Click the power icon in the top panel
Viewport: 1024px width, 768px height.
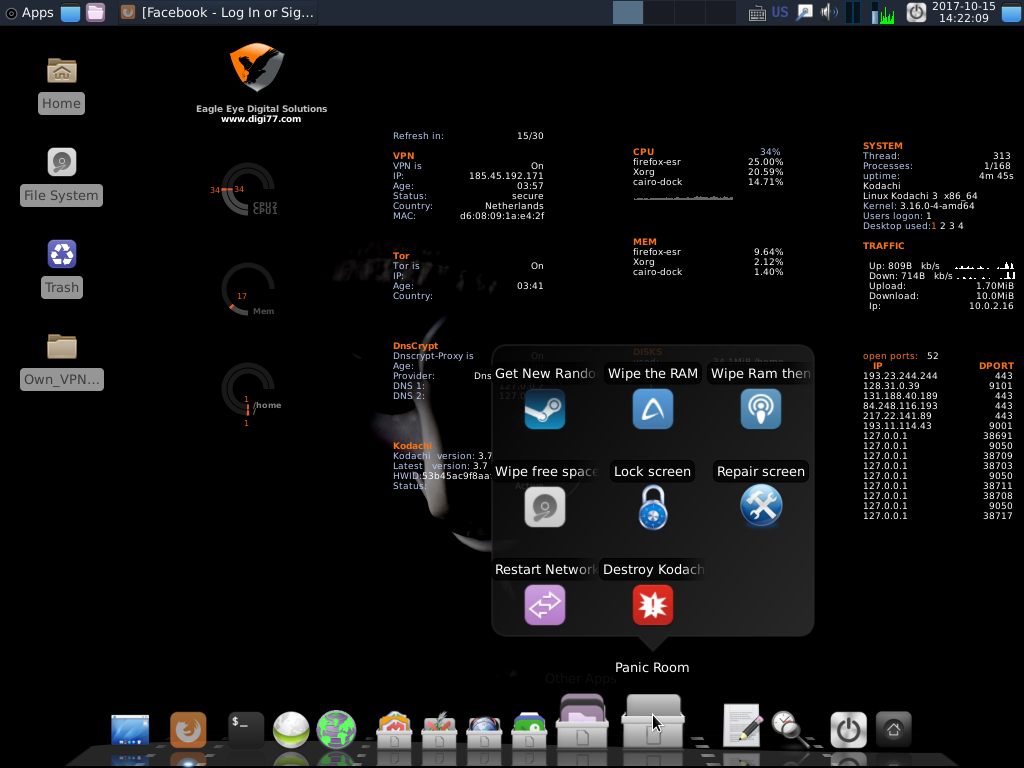[916, 12]
